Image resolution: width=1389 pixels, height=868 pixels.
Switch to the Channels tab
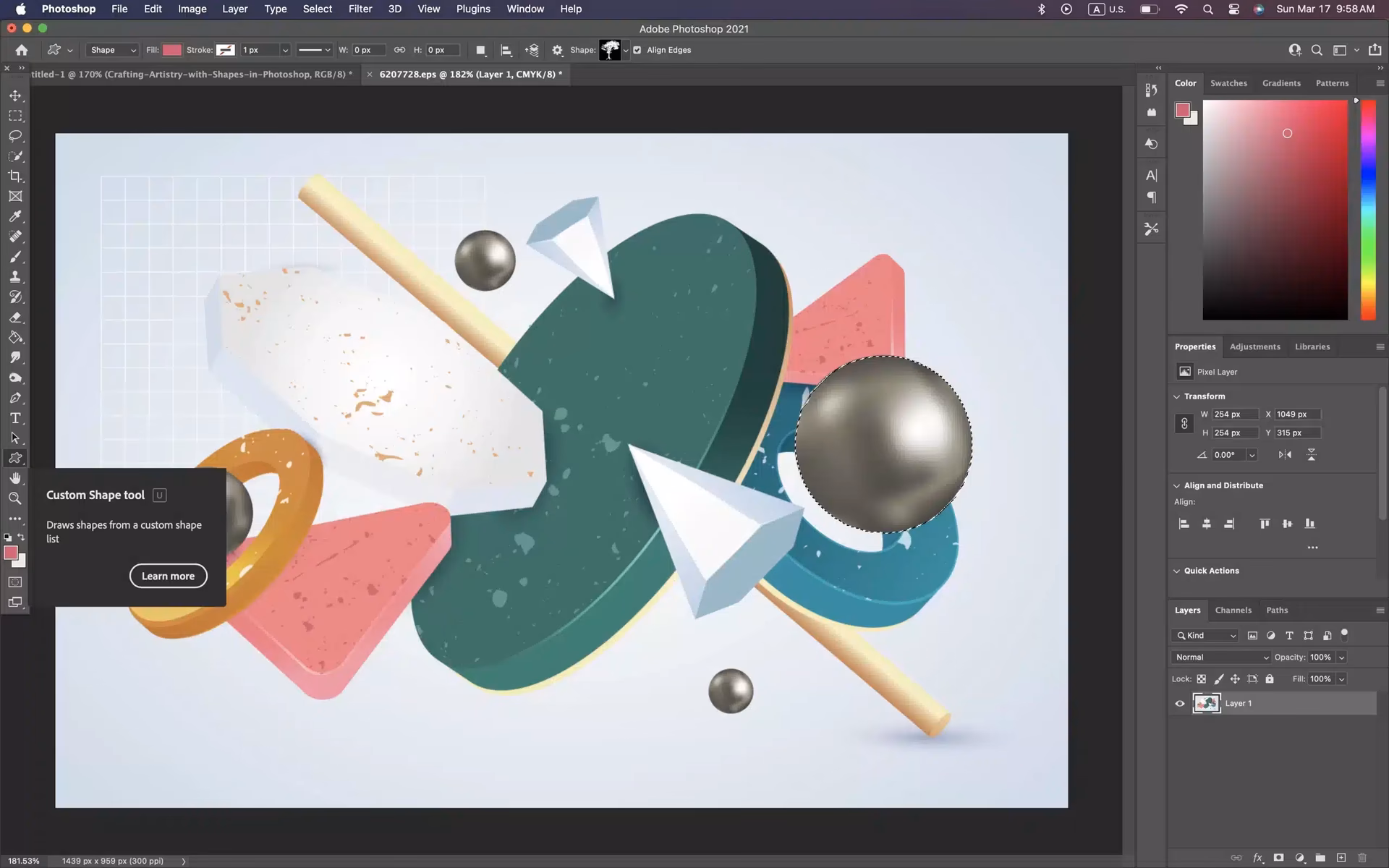[x=1233, y=610]
